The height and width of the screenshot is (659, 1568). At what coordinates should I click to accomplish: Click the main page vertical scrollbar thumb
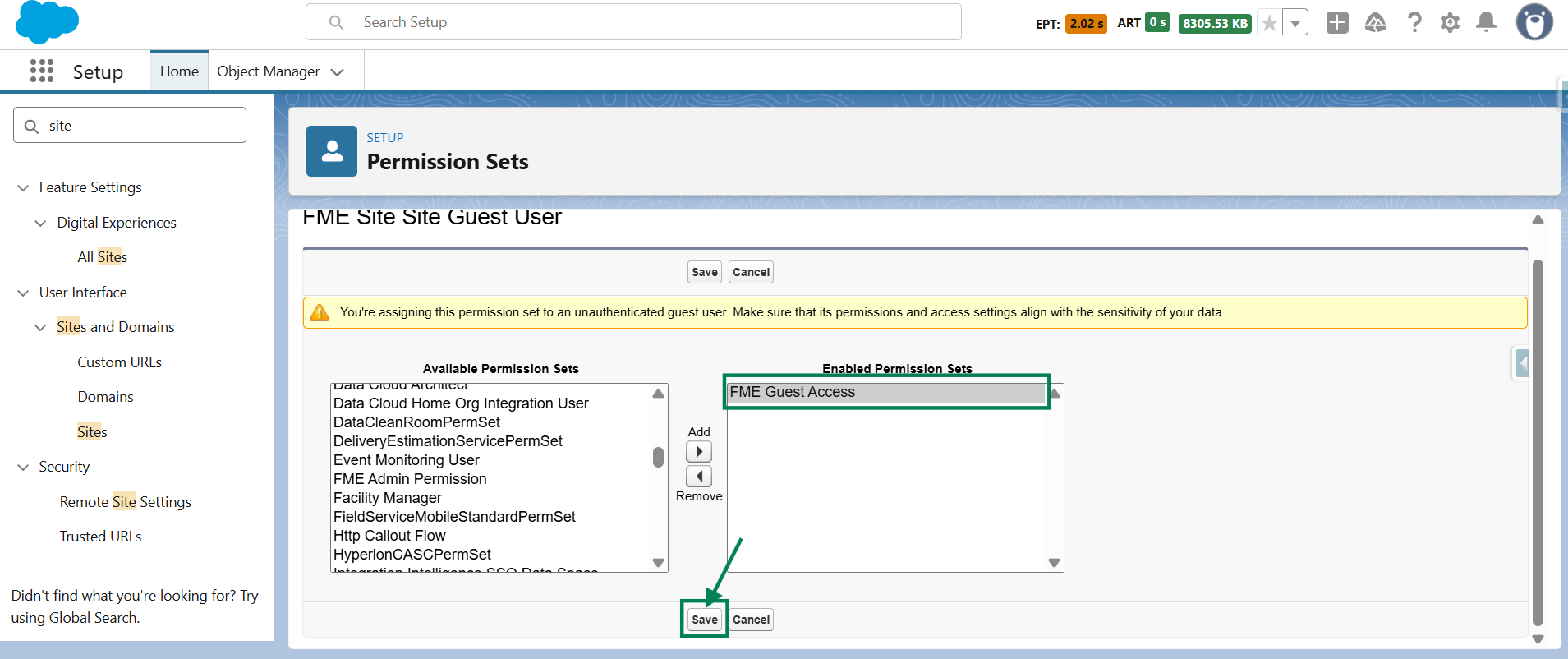pos(1538,443)
